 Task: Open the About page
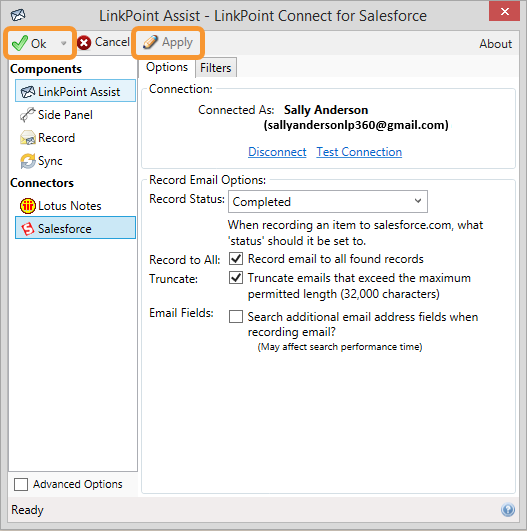496,44
